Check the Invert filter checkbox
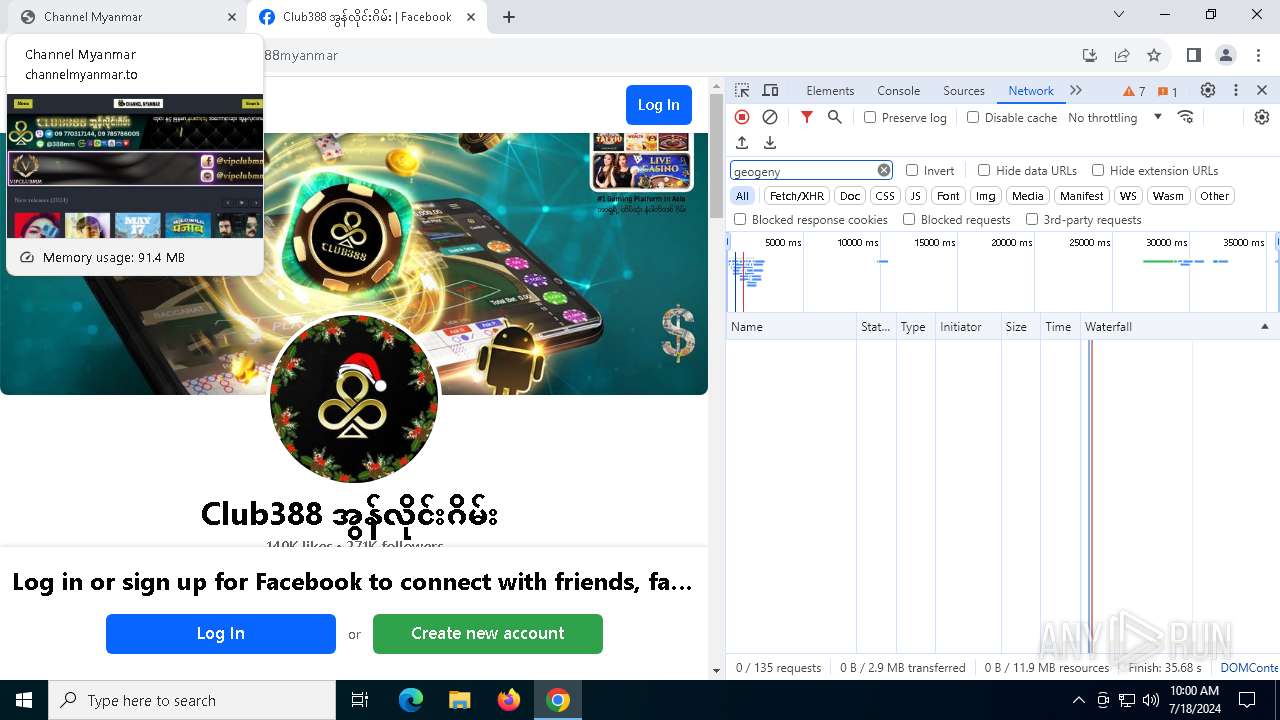Screen dimensions: 1280x720 [912, 170]
